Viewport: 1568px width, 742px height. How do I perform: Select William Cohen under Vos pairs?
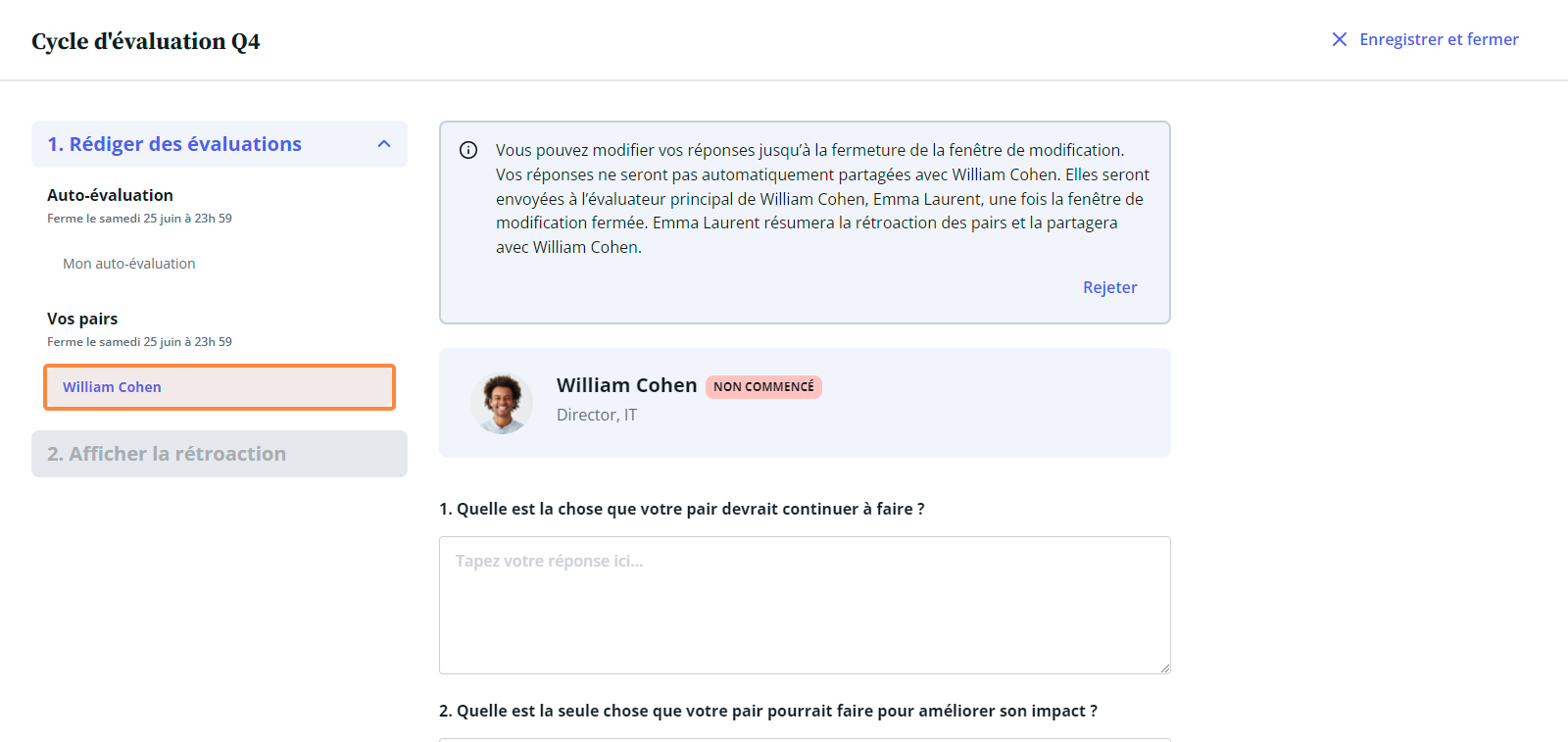coord(220,387)
